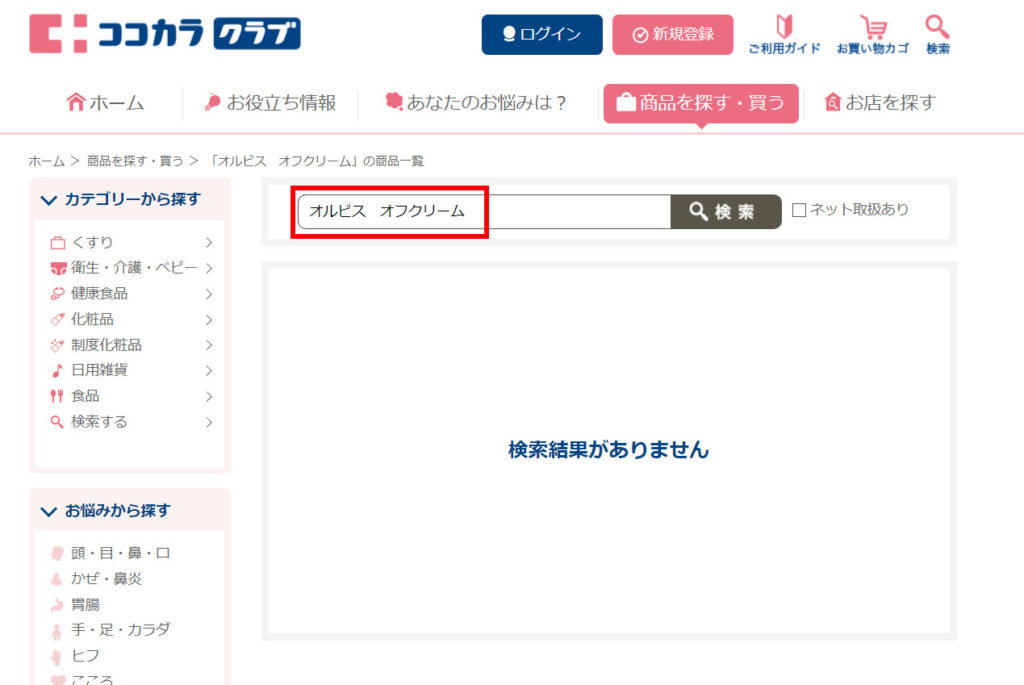The height and width of the screenshot is (685, 1024).
Task: Expand the くすり category arrow
Action: [209, 243]
